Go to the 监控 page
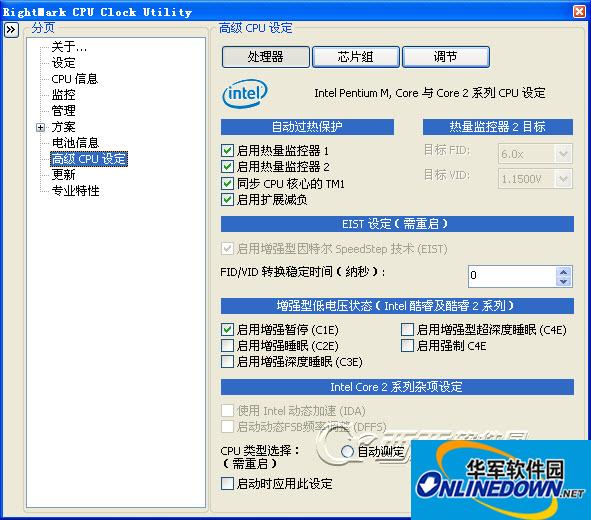 tap(63, 95)
